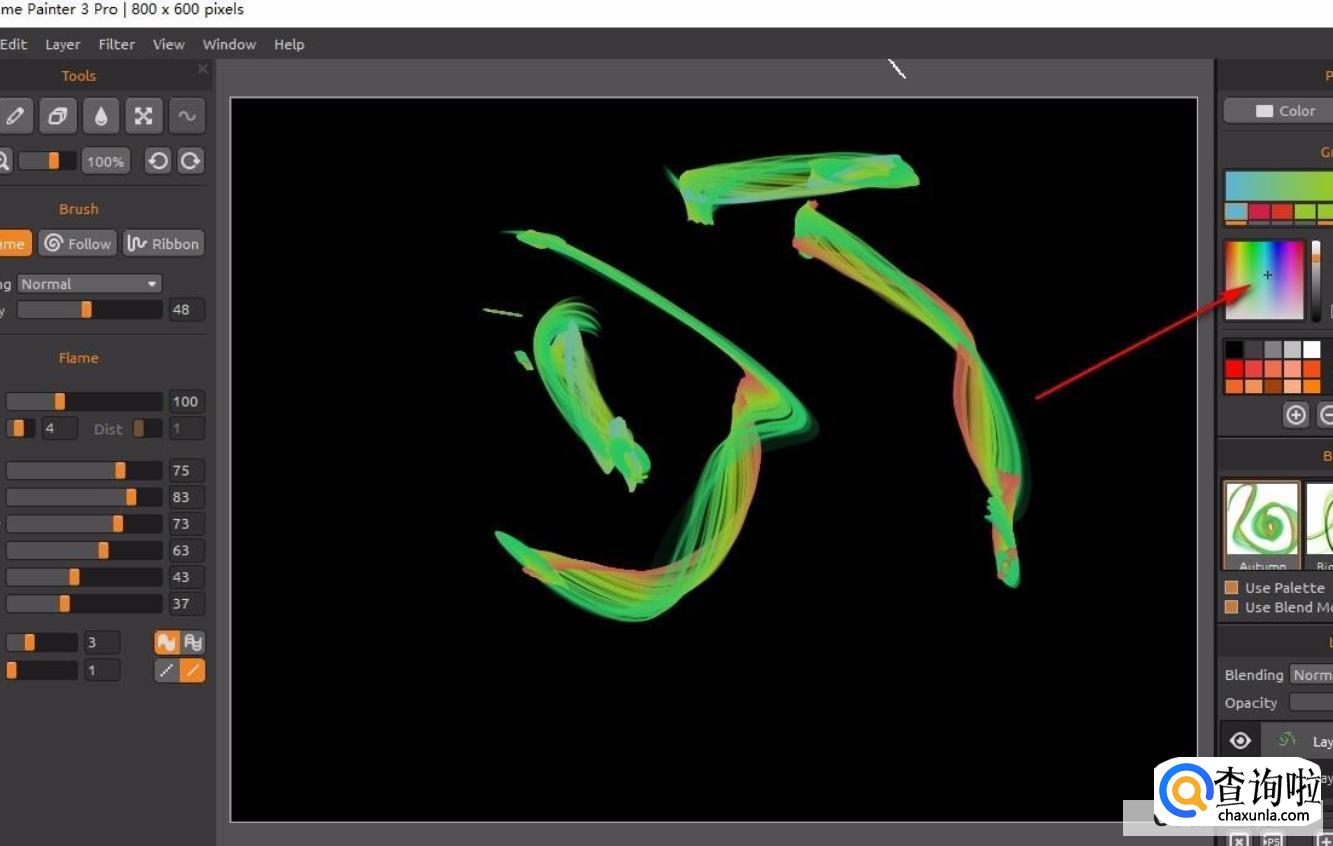Open the Layer menu

click(x=63, y=44)
